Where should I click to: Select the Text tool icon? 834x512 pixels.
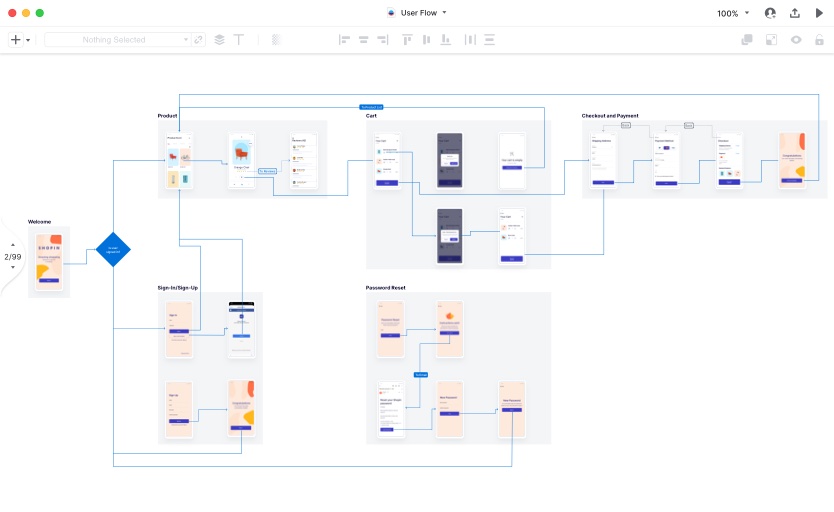click(x=239, y=40)
